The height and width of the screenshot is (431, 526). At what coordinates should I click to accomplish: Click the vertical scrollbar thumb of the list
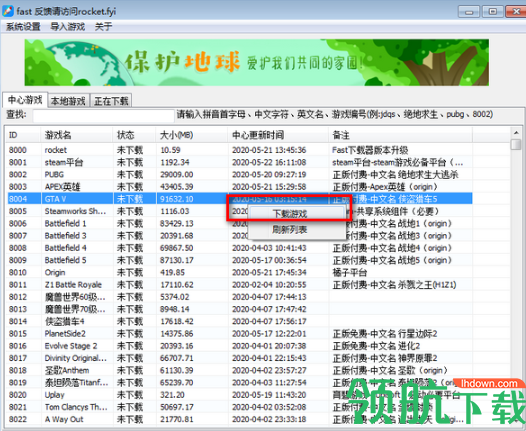516,145
